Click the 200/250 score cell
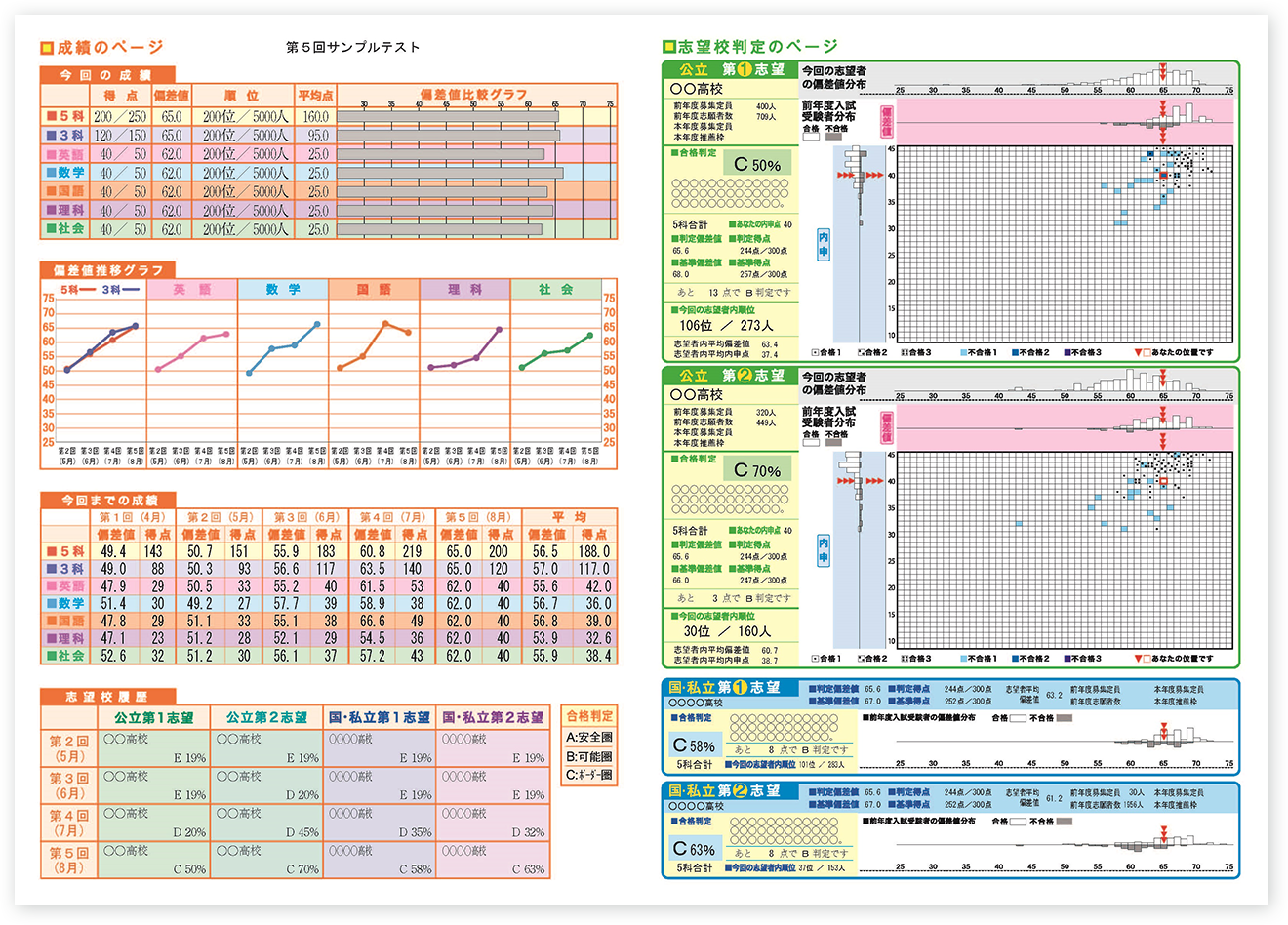The width and height of the screenshot is (1288, 925). pos(120,116)
